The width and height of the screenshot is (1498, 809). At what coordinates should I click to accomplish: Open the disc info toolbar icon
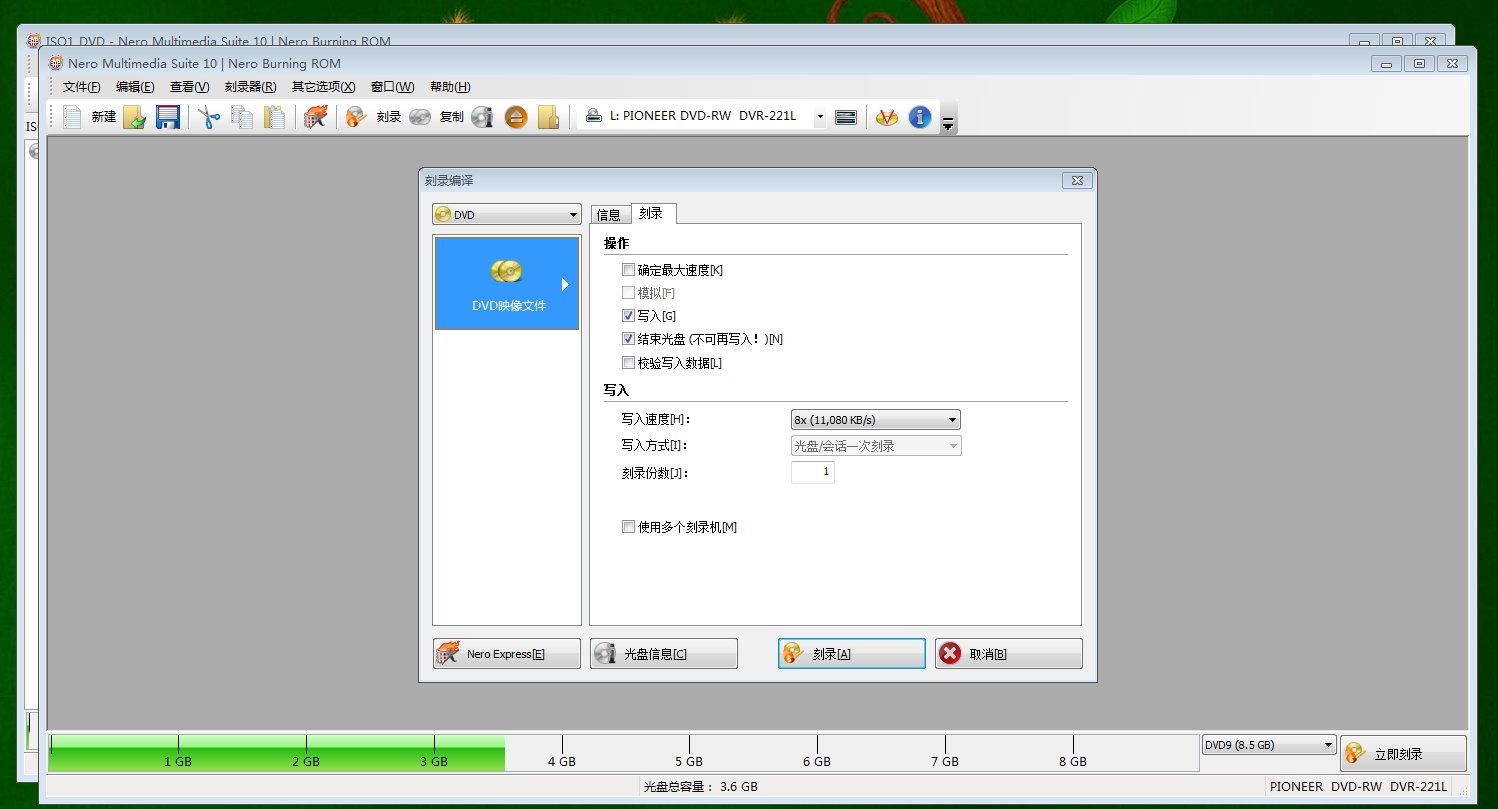coord(484,117)
